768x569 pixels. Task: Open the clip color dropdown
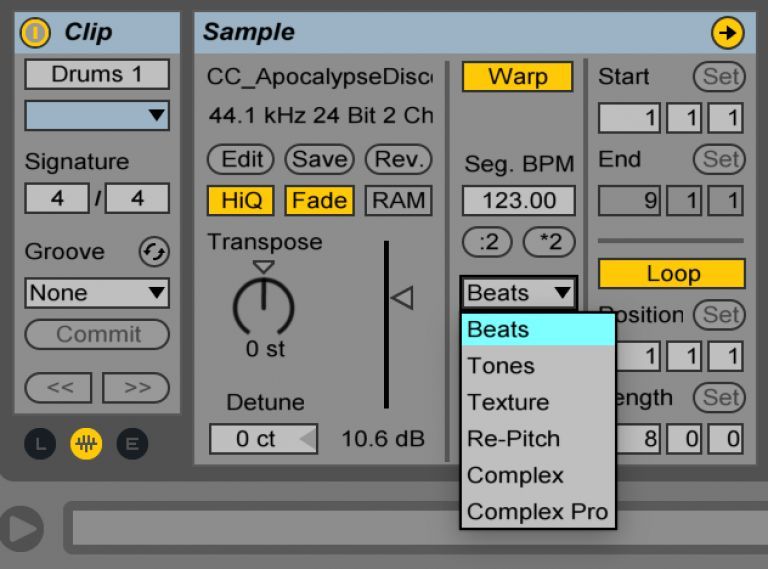97,116
